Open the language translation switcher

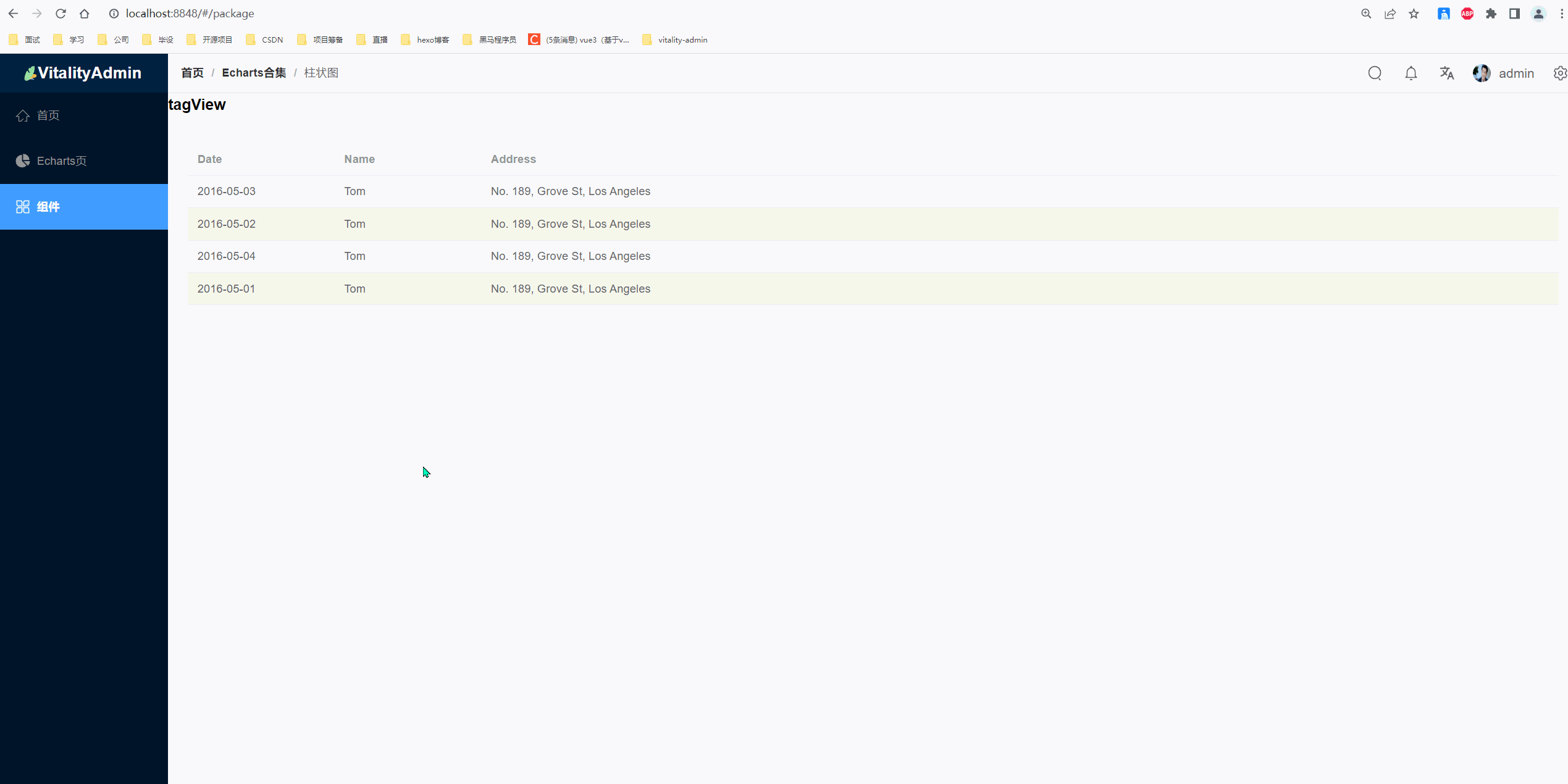tap(1446, 73)
